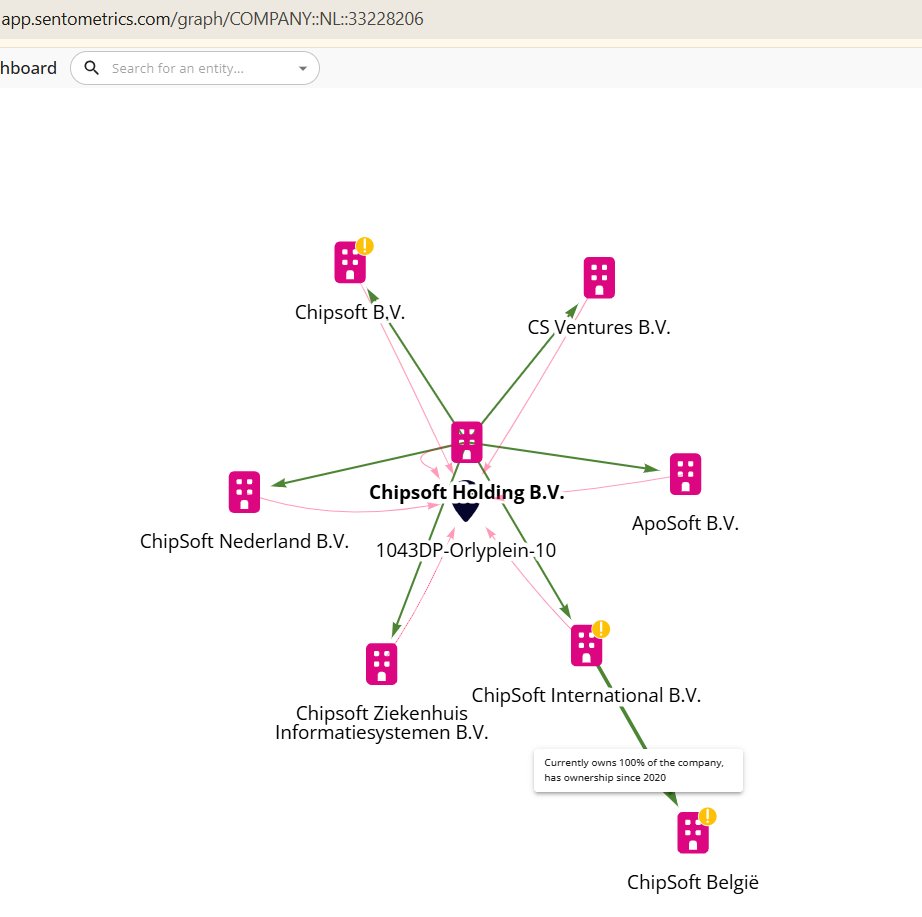The height and width of the screenshot is (917, 922).
Task: Click the 'CS Ventures B.V.' label
Action: point(599,327)
